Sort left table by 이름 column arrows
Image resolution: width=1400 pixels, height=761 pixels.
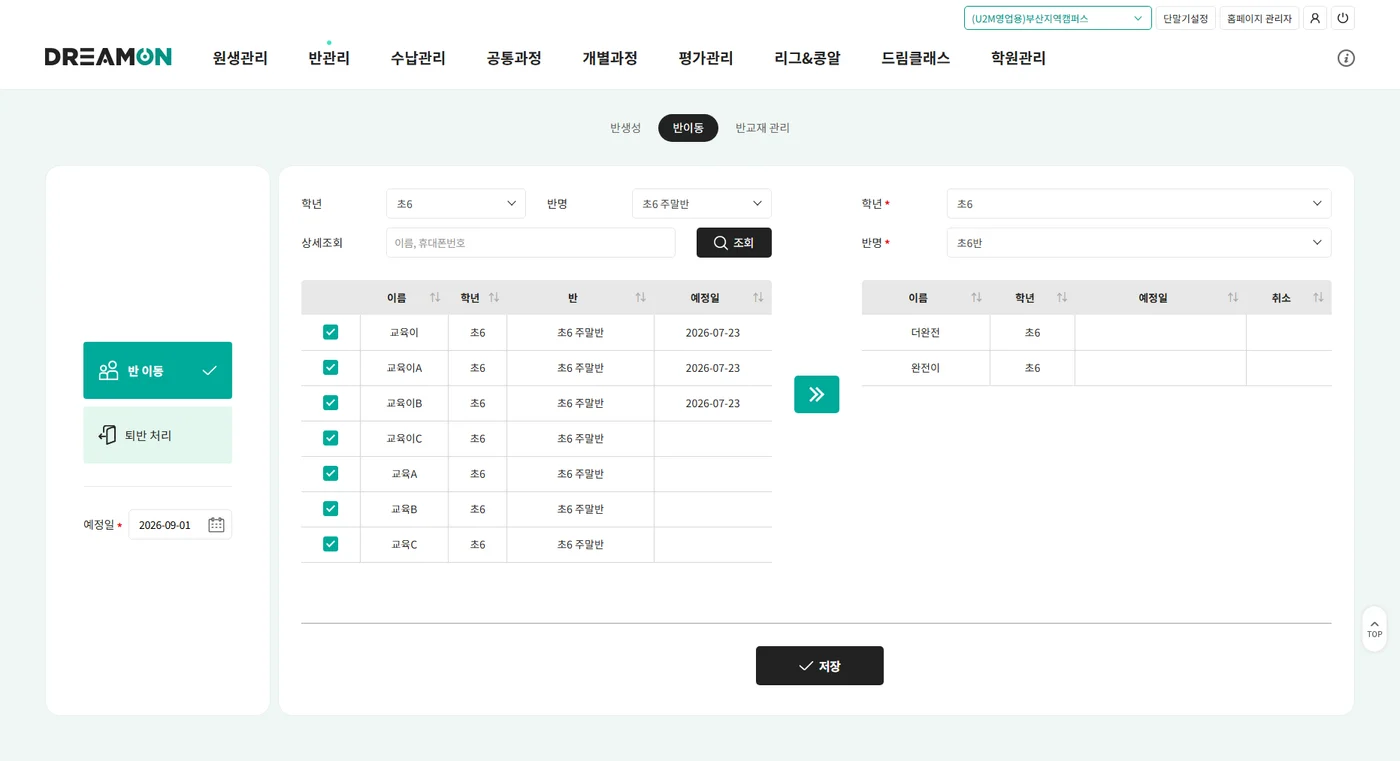point(435,298)
